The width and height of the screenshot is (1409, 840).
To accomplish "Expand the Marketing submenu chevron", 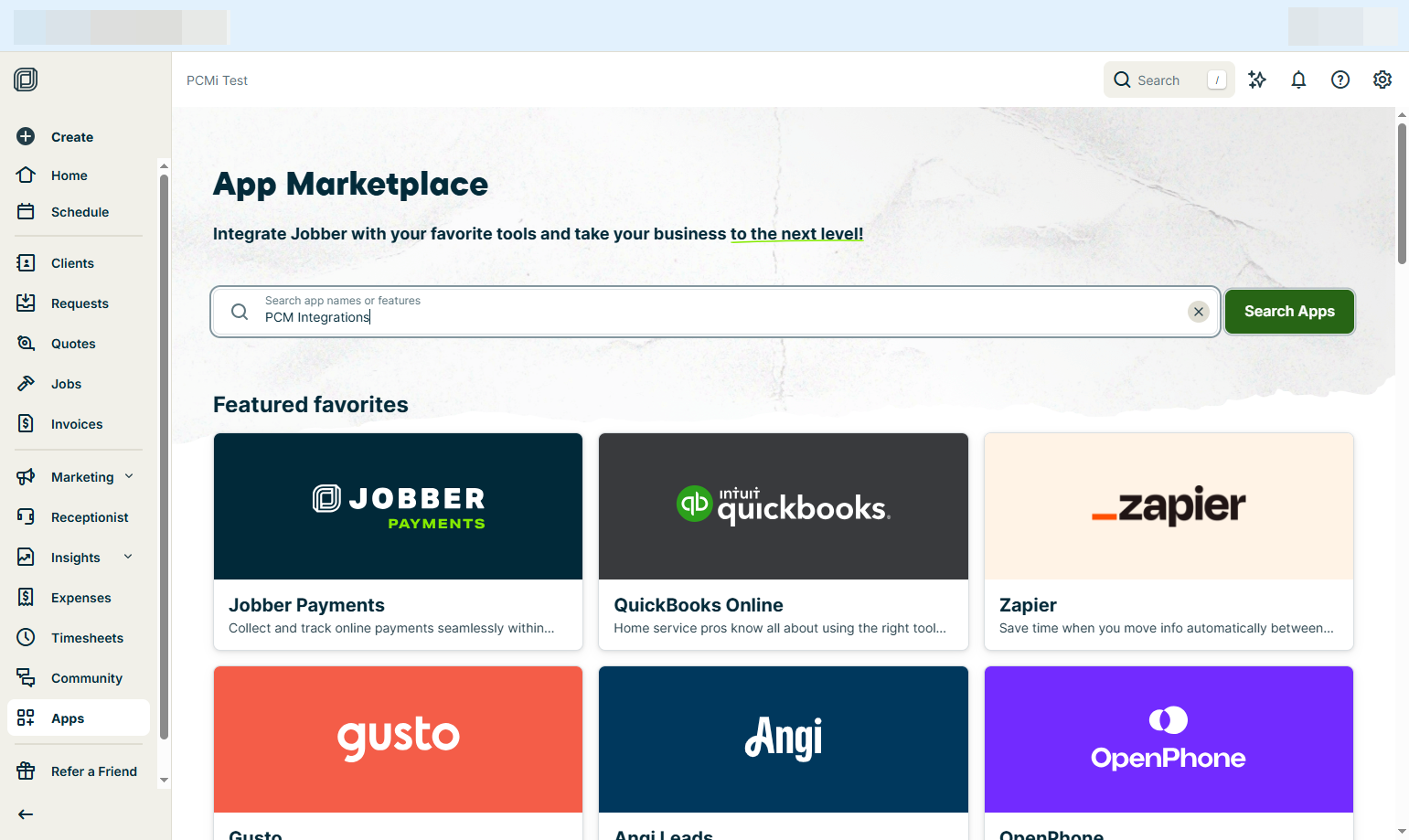I will pyautogui.click(x=129, y=476).
